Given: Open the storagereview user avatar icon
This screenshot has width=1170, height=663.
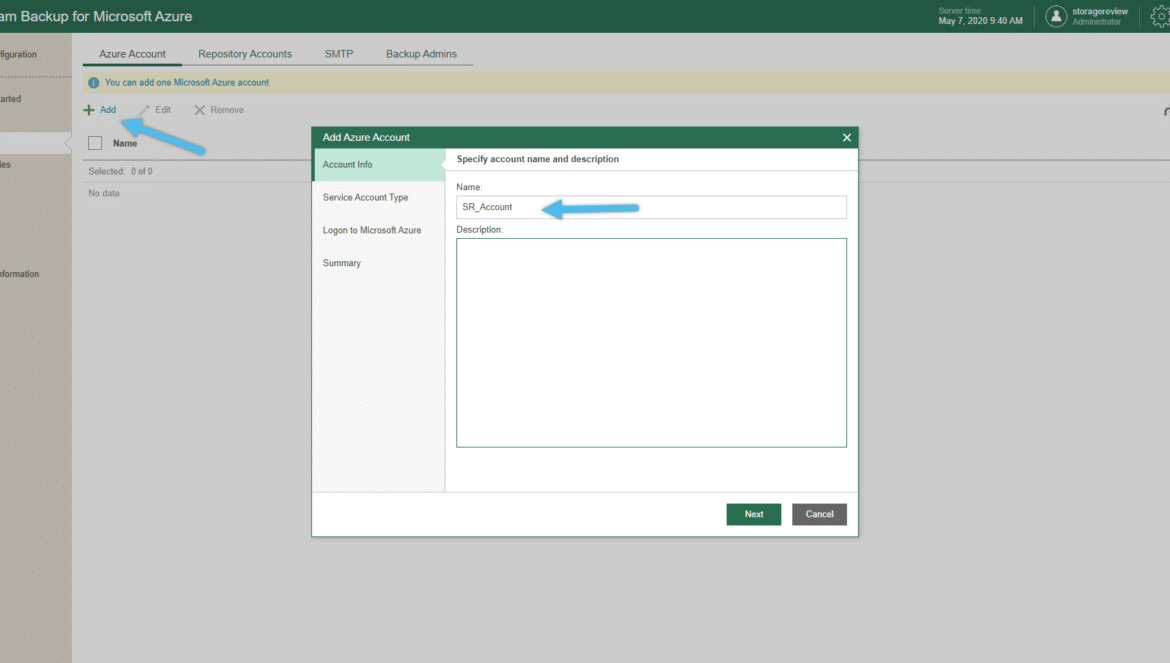Looking at the screenshot, I should tap(1056, 16).
